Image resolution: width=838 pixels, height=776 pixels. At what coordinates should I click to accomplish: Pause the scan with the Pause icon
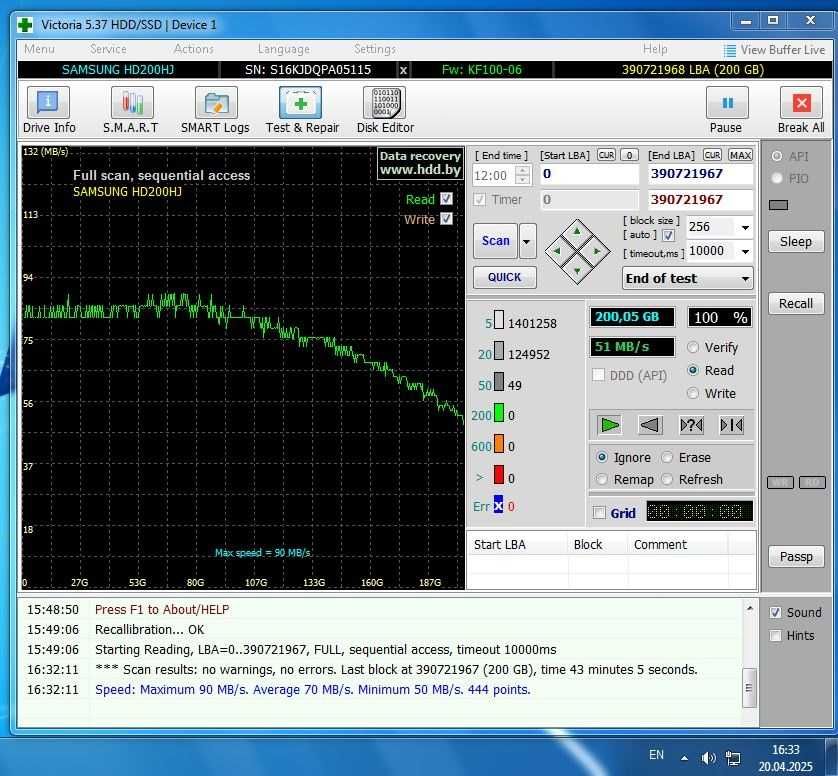pos(727,102)
